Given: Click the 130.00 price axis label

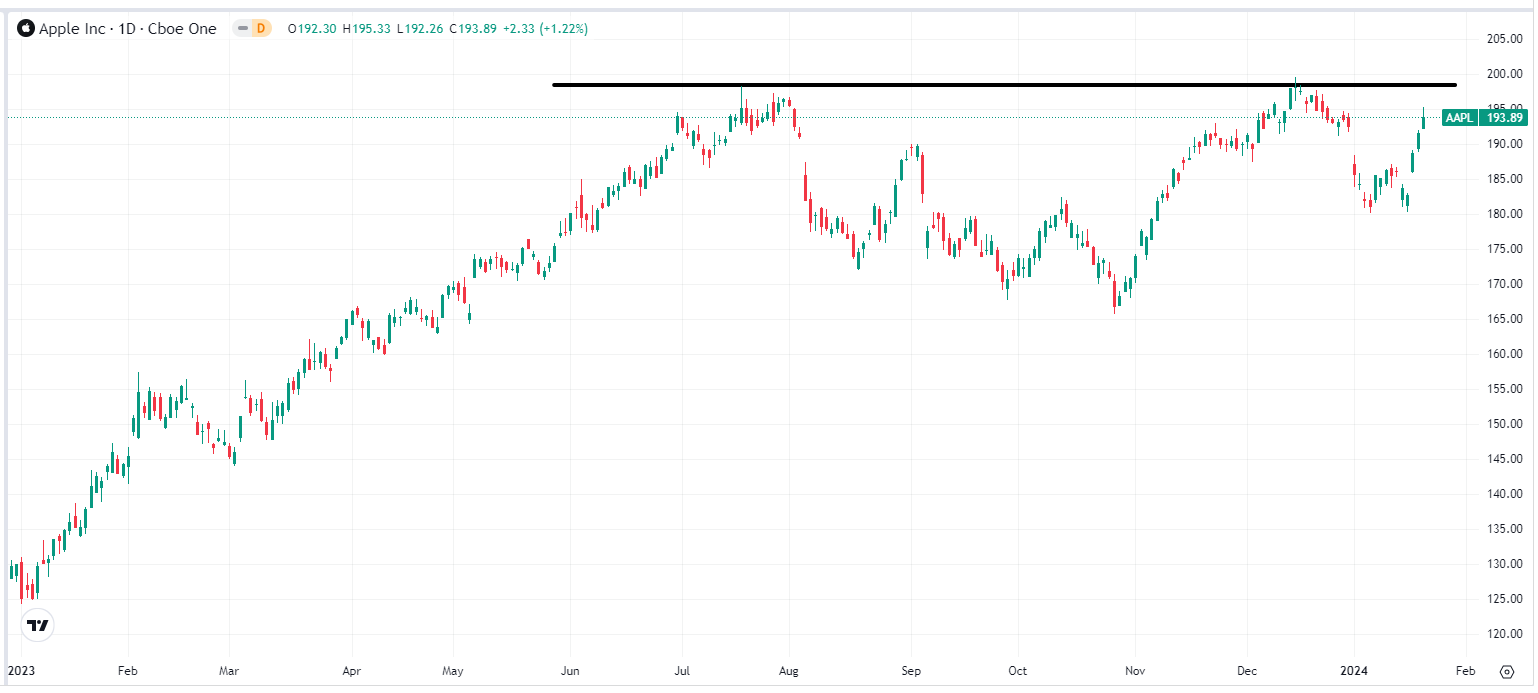Looking at the screenshot, I should (1504, 564).
